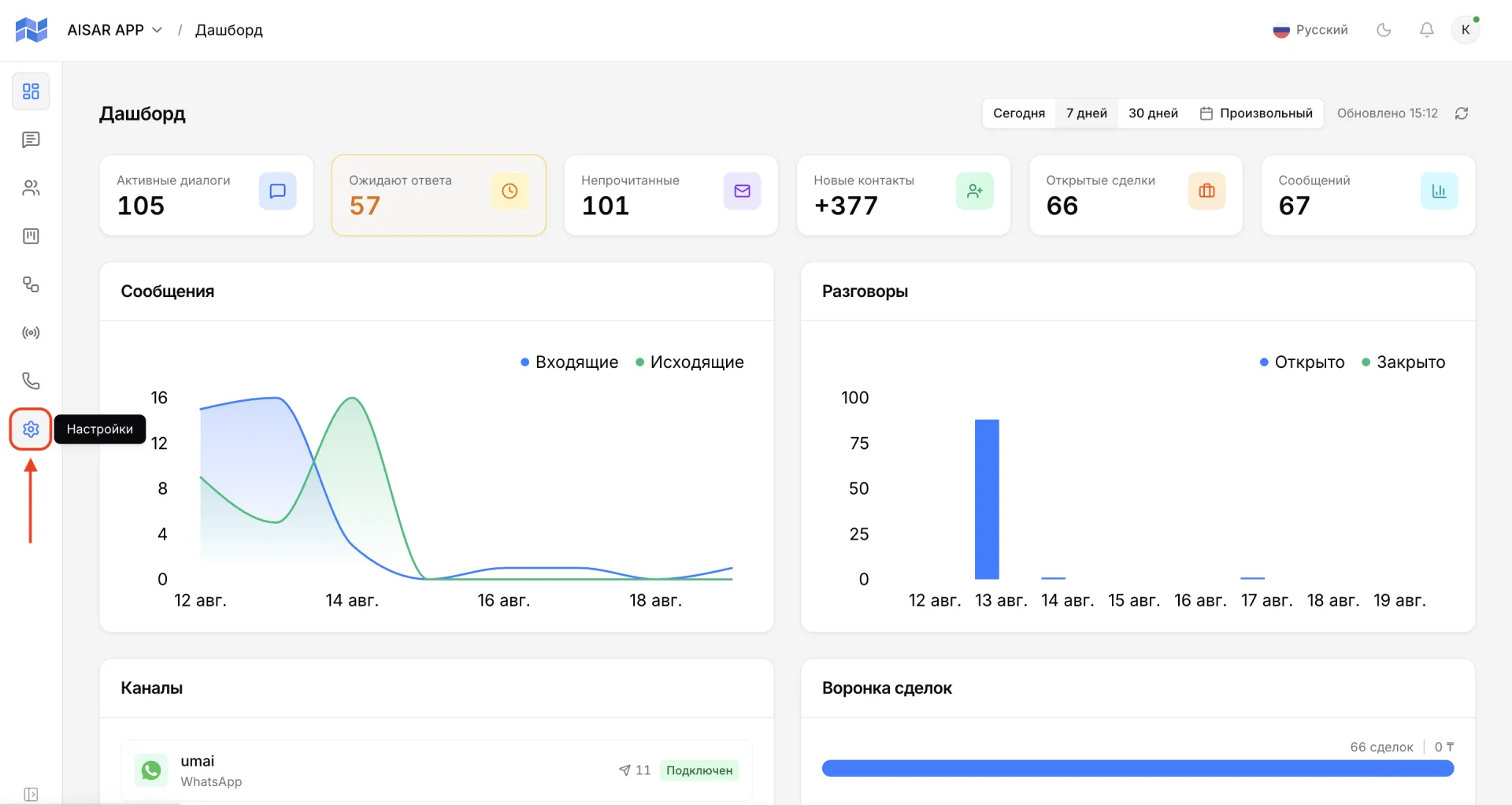Open the integrations icon in sidebar
The image size is (1512, 805).
(31, 284)
